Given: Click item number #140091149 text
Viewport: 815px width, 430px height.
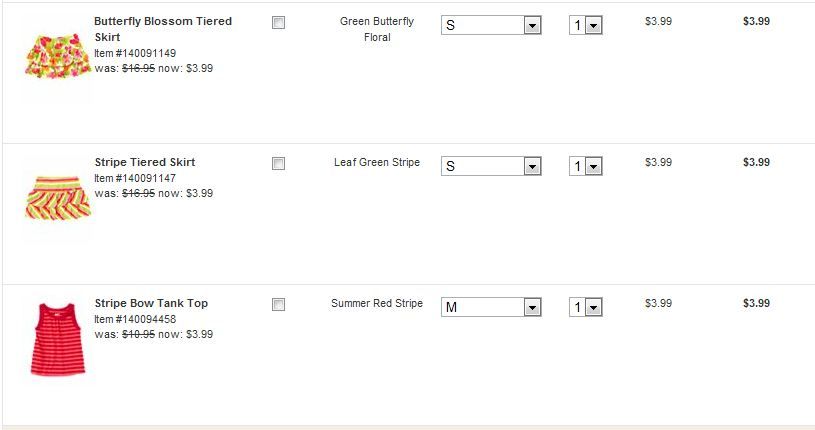Looking at the screenshot, I should (135, 53).
